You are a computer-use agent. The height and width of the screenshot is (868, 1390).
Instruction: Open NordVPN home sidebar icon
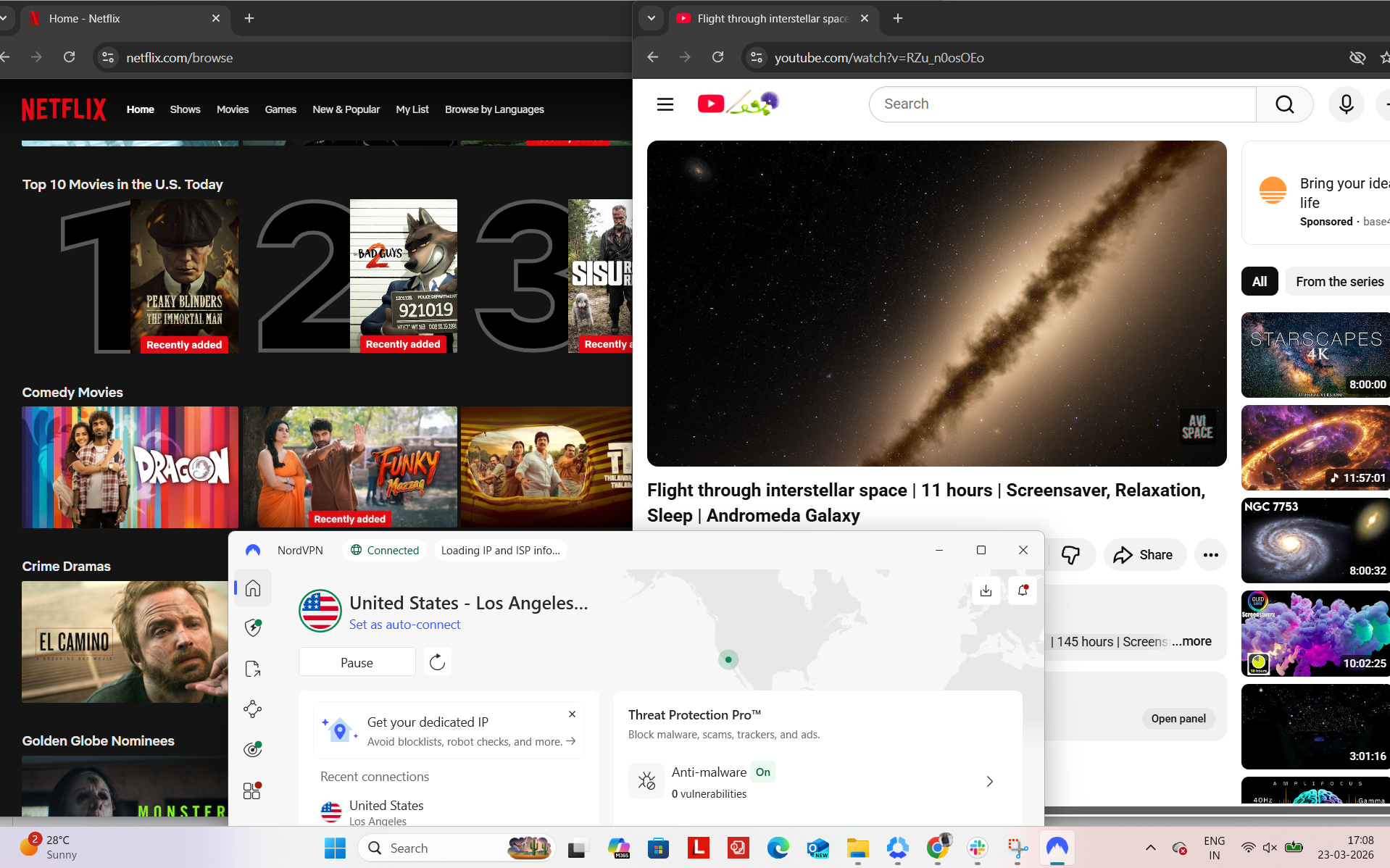(253, 588)
